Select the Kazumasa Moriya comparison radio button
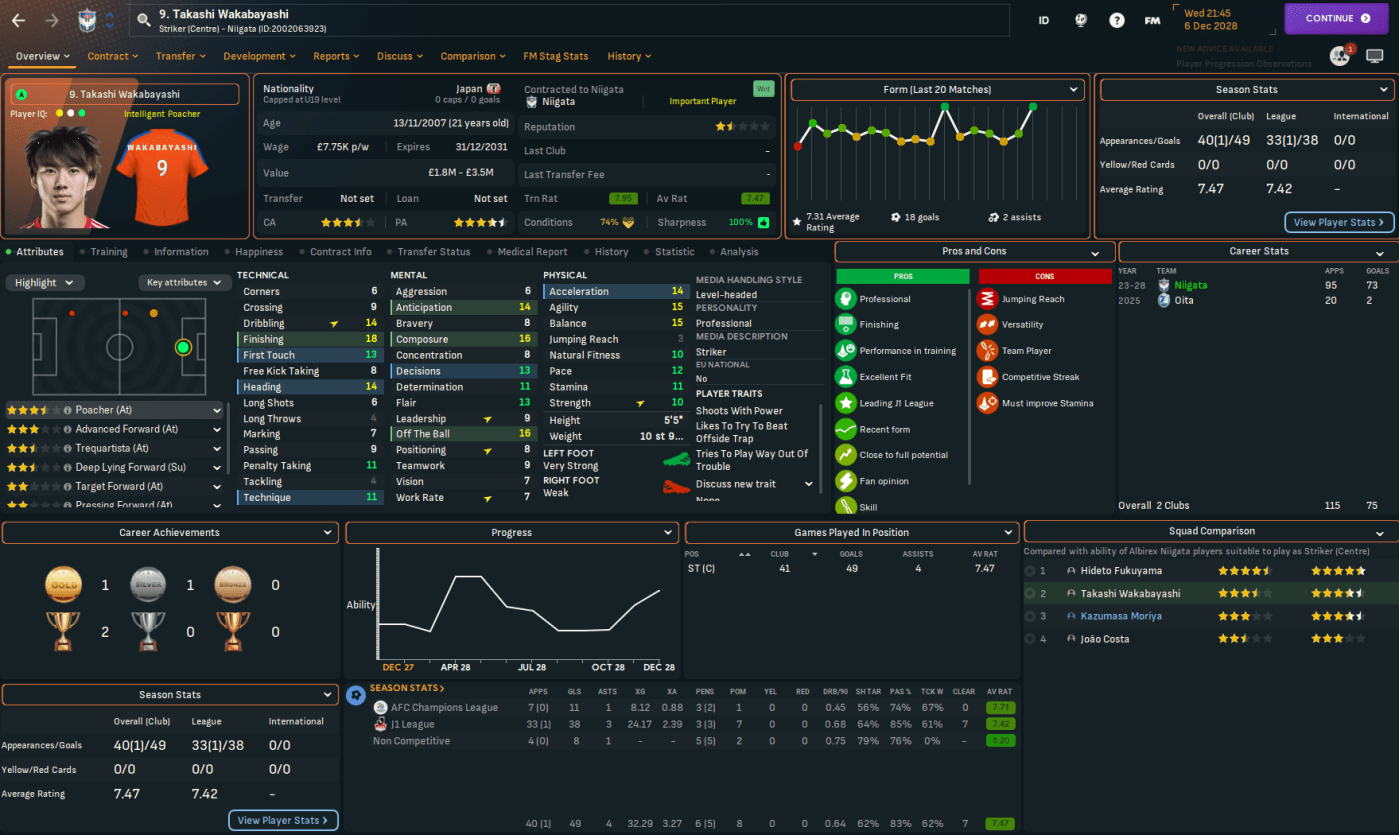This screenshot has width=1399, height=835. 1030,616
